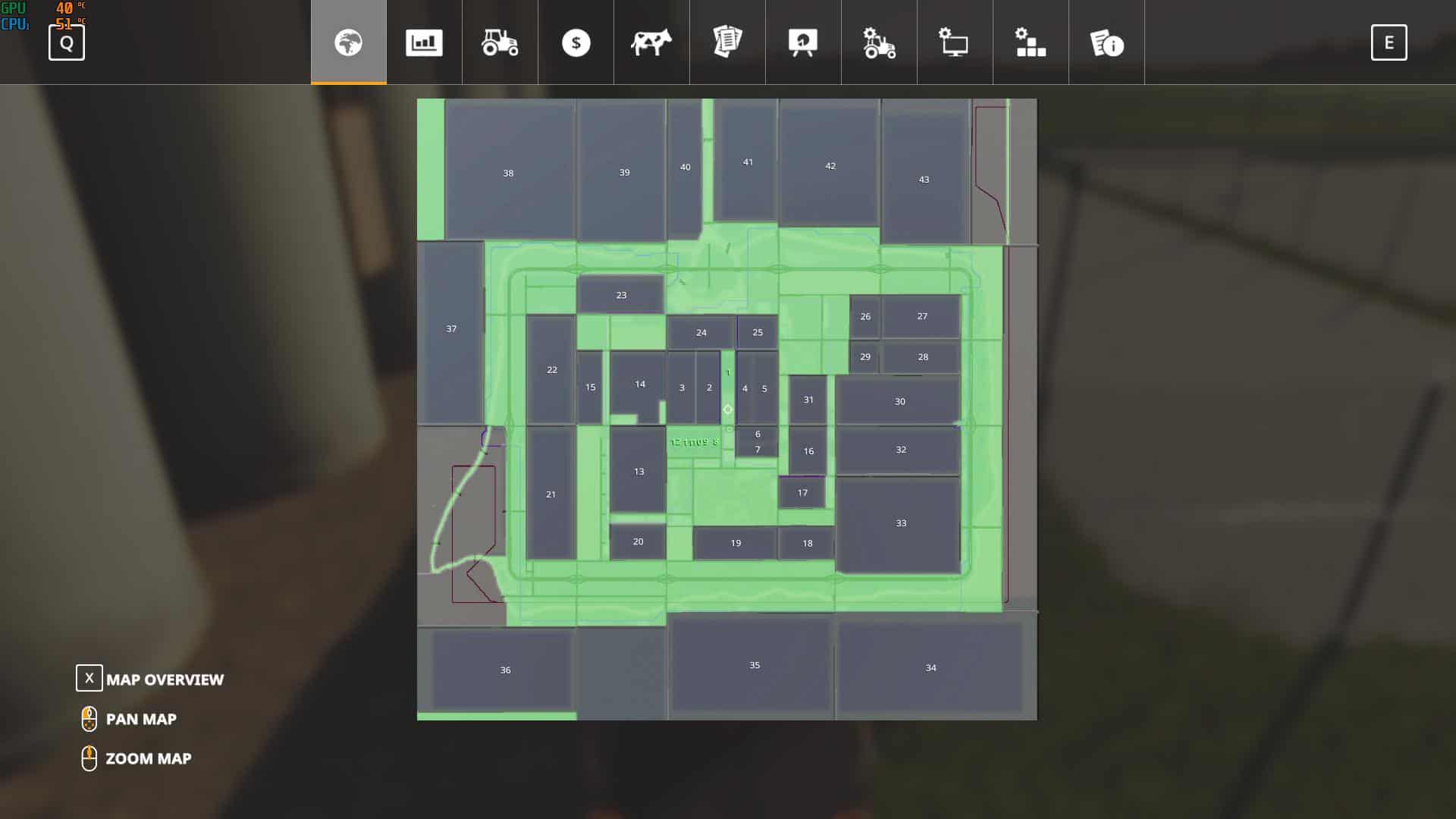Image resolution: width=1456 pixels, height=819 pixels.
Task: Click the X Map Overview key button
Action: click(x=89, y=678)
